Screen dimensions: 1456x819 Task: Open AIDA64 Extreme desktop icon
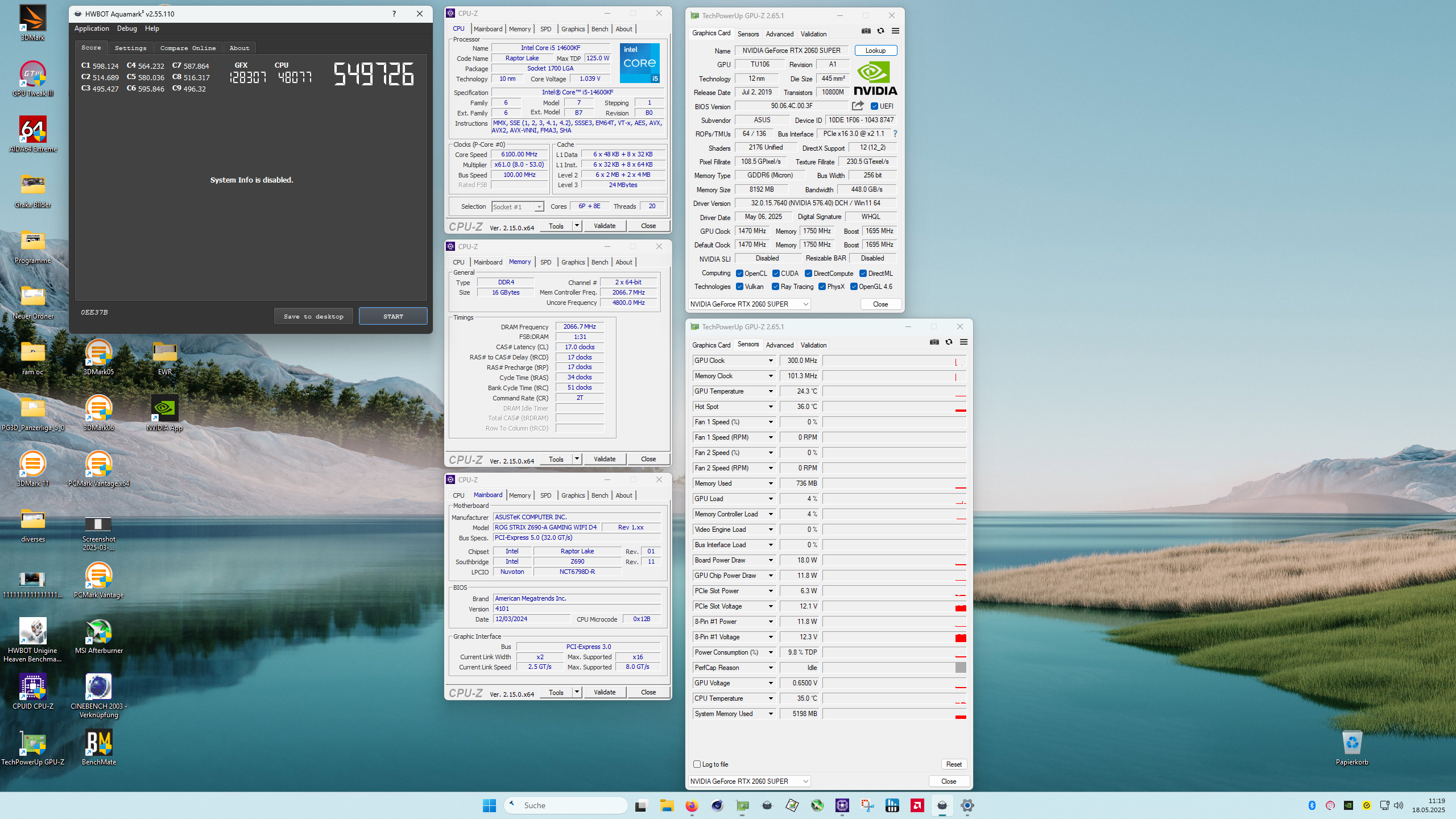[x=32, y=134]
